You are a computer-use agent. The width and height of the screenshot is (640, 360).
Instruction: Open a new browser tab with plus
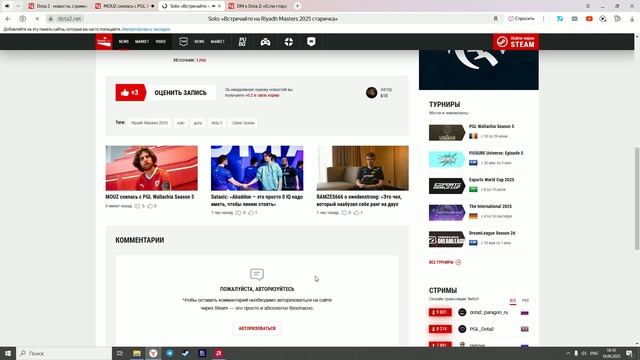298,6
